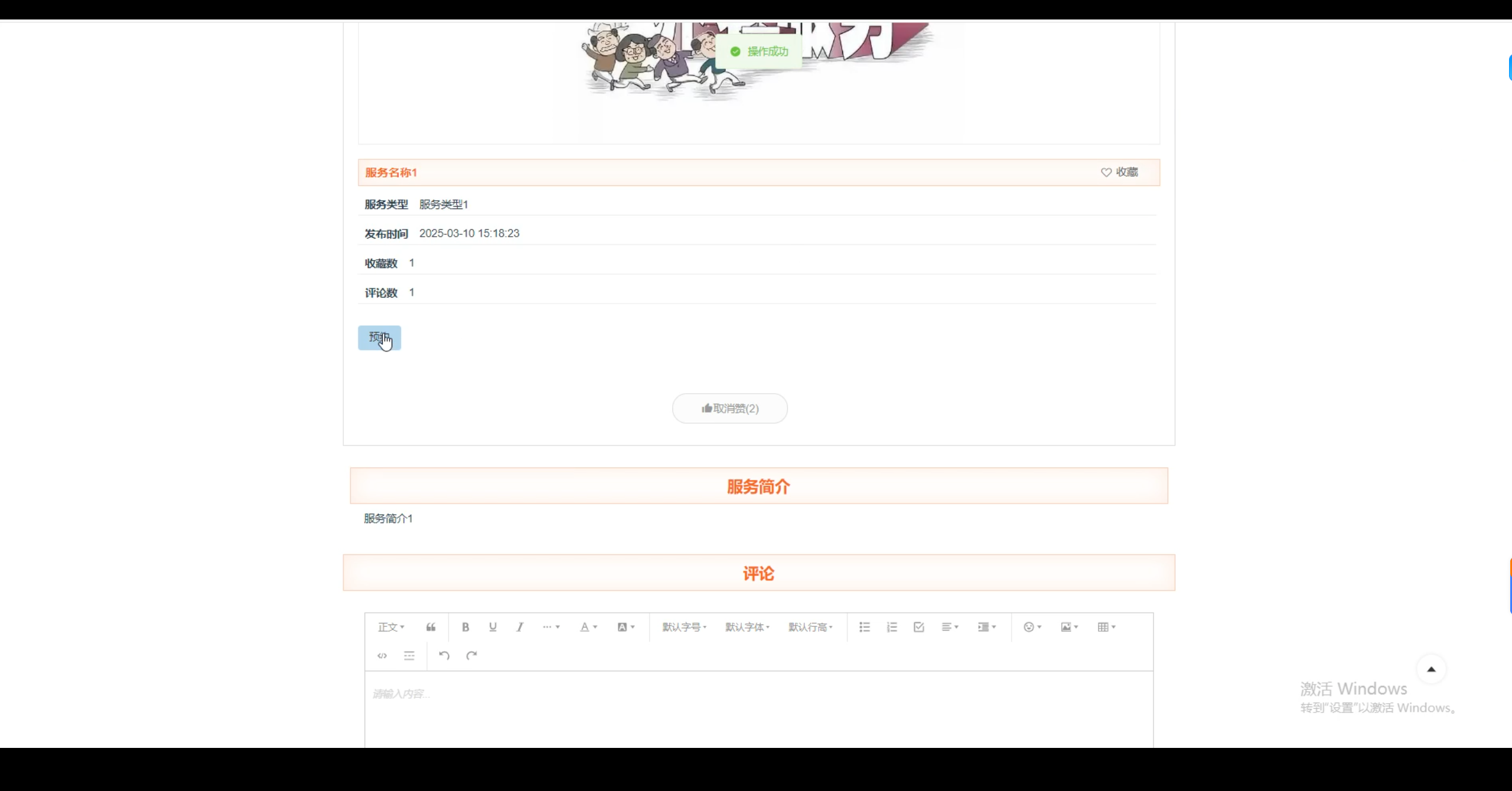
Task: Insert a bulleted list in the comment
Action: pos(863,627)
